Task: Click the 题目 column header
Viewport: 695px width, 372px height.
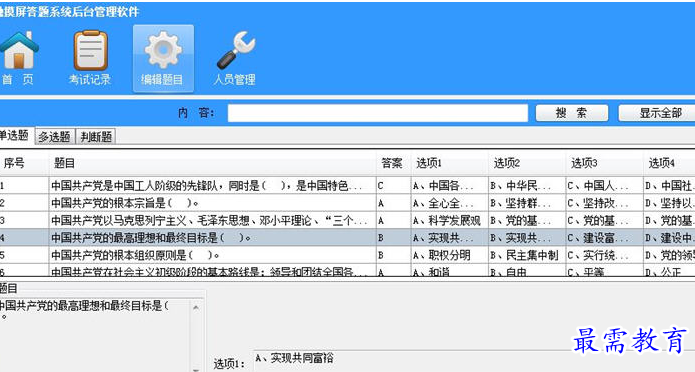Action: (213, 163)
